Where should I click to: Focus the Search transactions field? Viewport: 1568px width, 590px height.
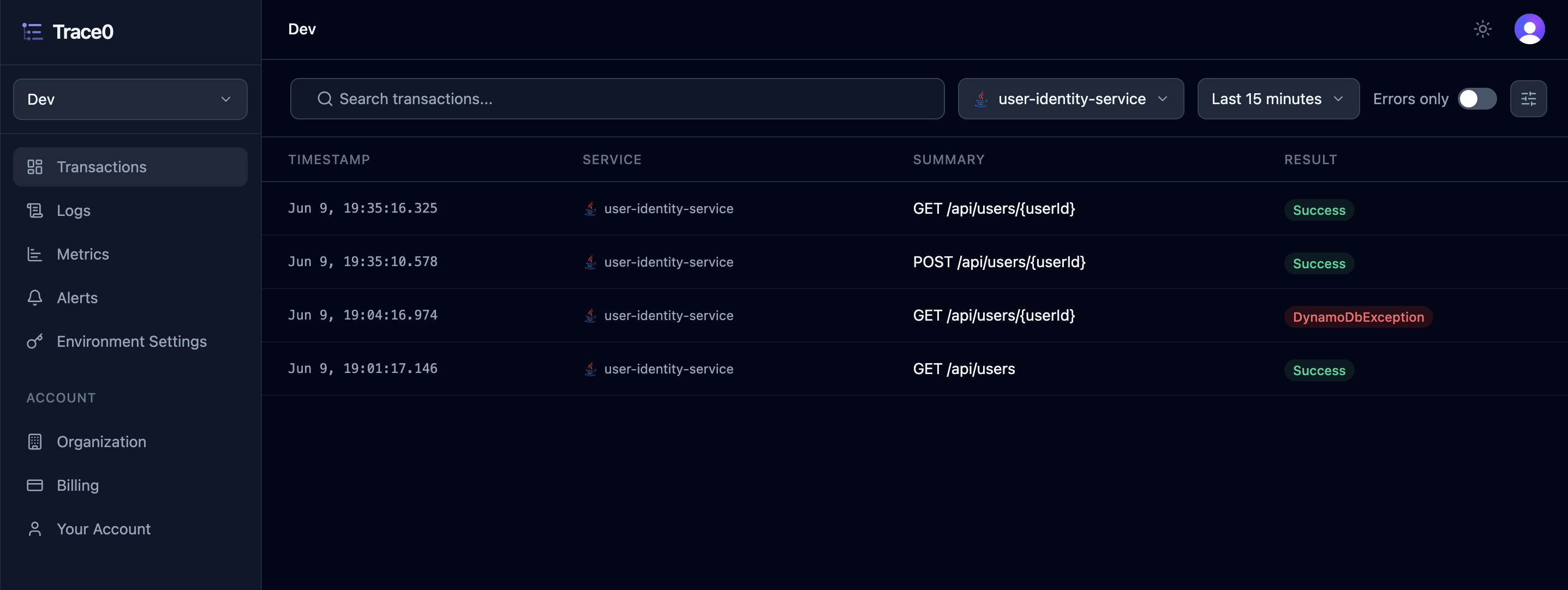[x=617, y=99]
